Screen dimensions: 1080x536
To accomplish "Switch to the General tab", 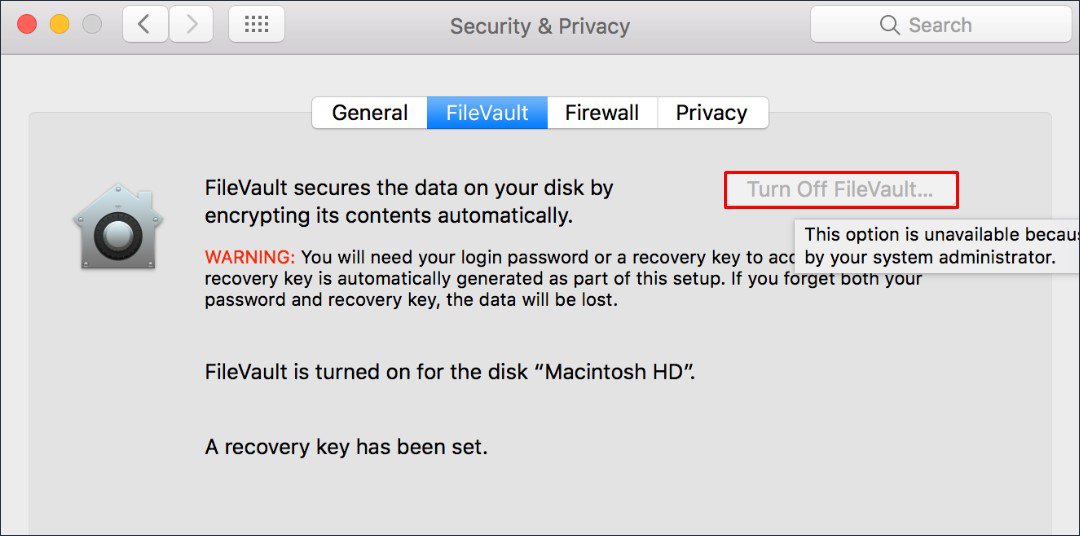I will click(x=370, y=113).
